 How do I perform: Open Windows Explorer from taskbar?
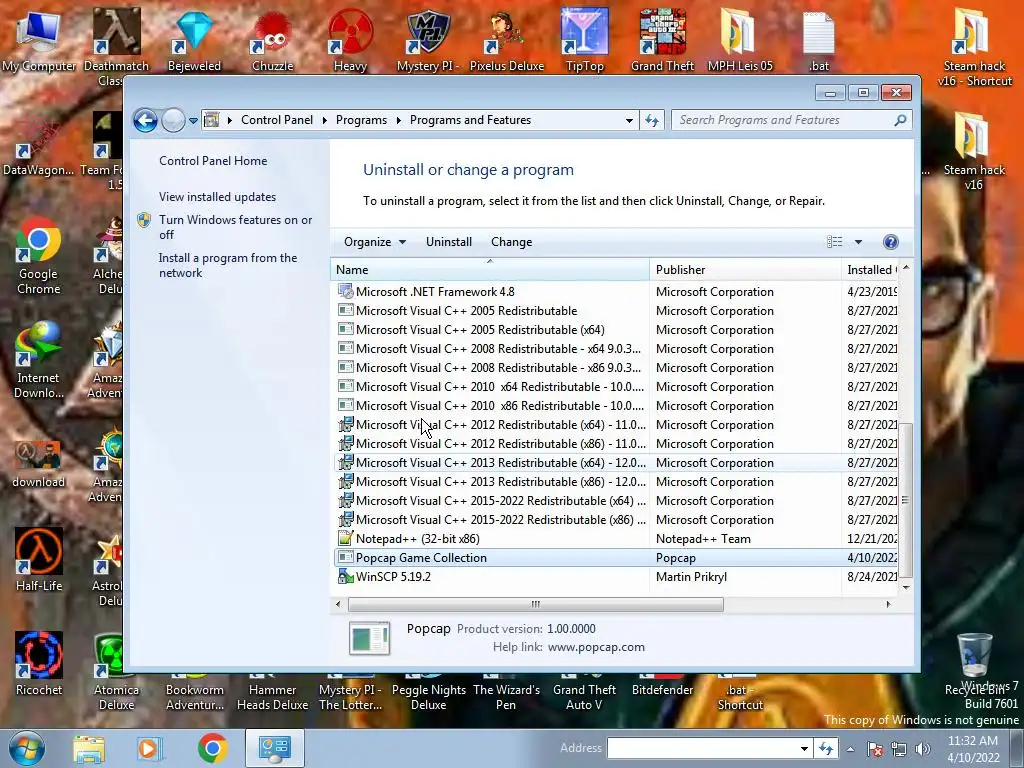click(89, 748)
